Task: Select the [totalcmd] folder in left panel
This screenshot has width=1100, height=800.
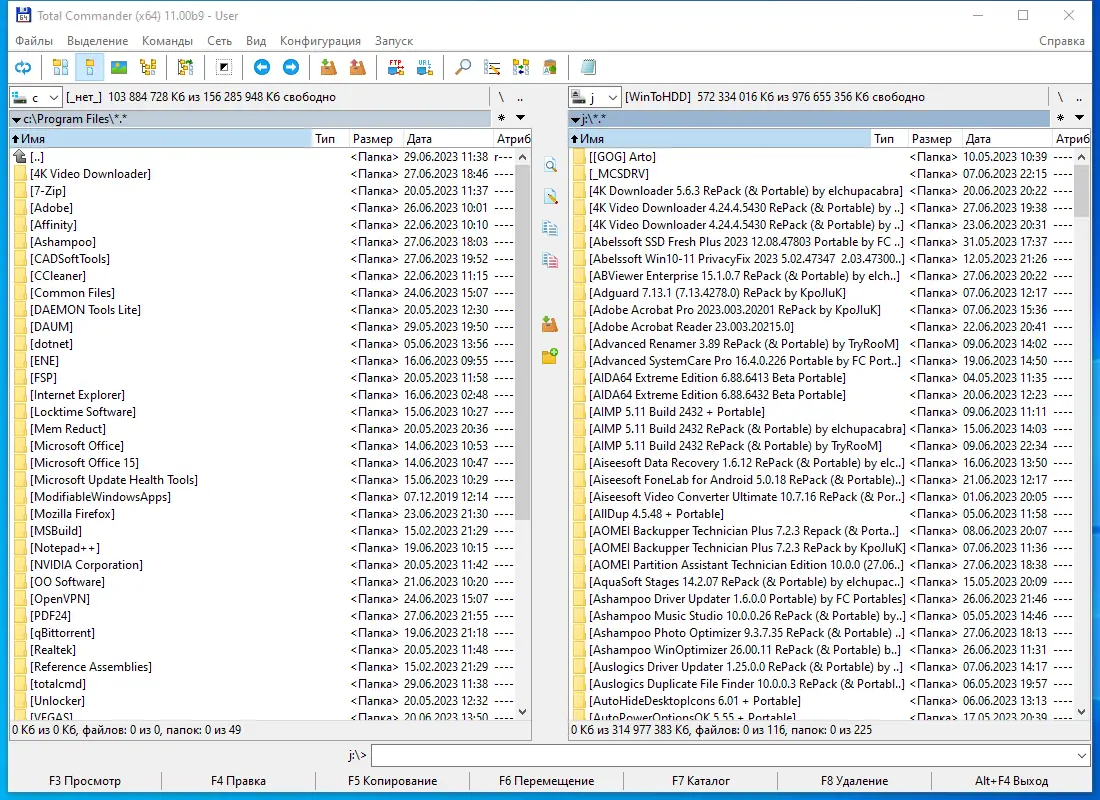Action: pyautogui.click(x=58, y=684)
